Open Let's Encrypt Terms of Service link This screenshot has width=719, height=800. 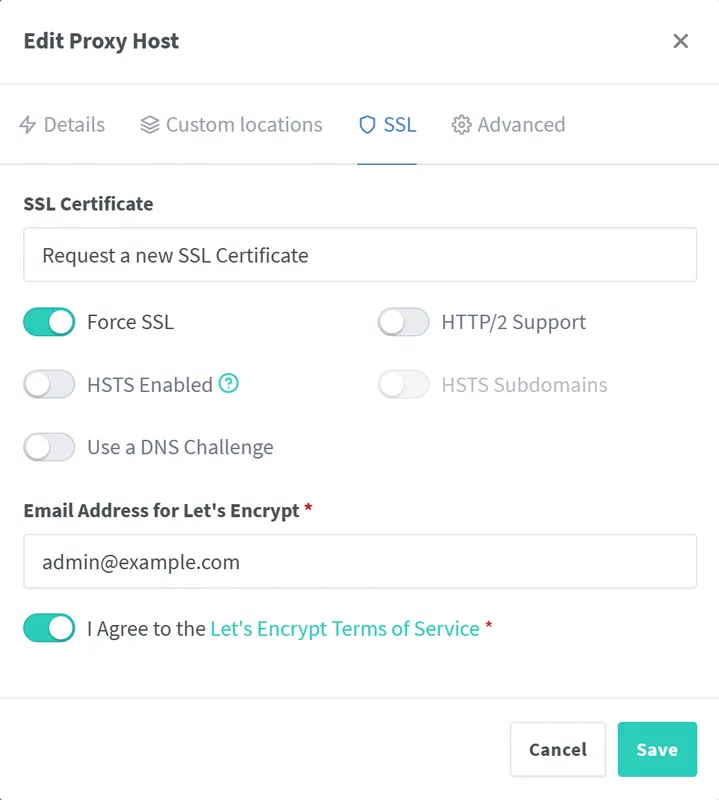345,629
